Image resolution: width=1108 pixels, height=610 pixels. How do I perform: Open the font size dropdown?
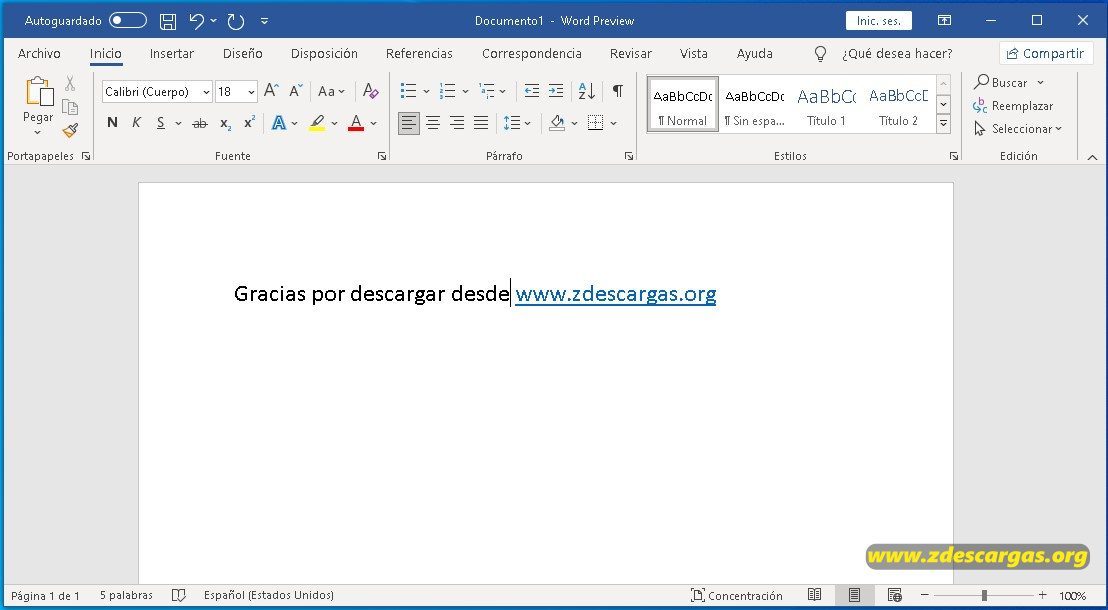coord(252,92)
